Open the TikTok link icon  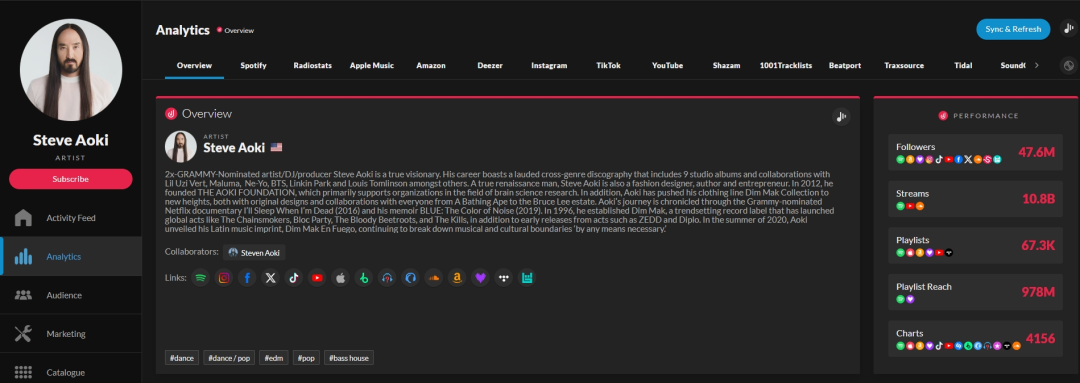293,278
